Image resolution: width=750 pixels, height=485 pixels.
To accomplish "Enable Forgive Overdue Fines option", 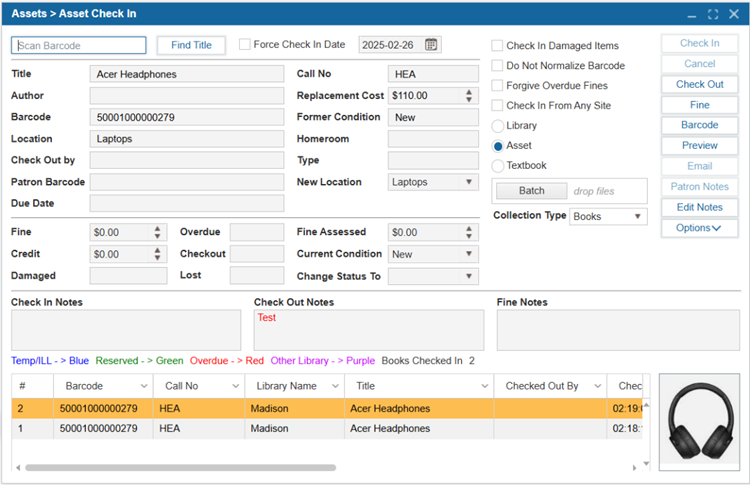I will (497, 86).
